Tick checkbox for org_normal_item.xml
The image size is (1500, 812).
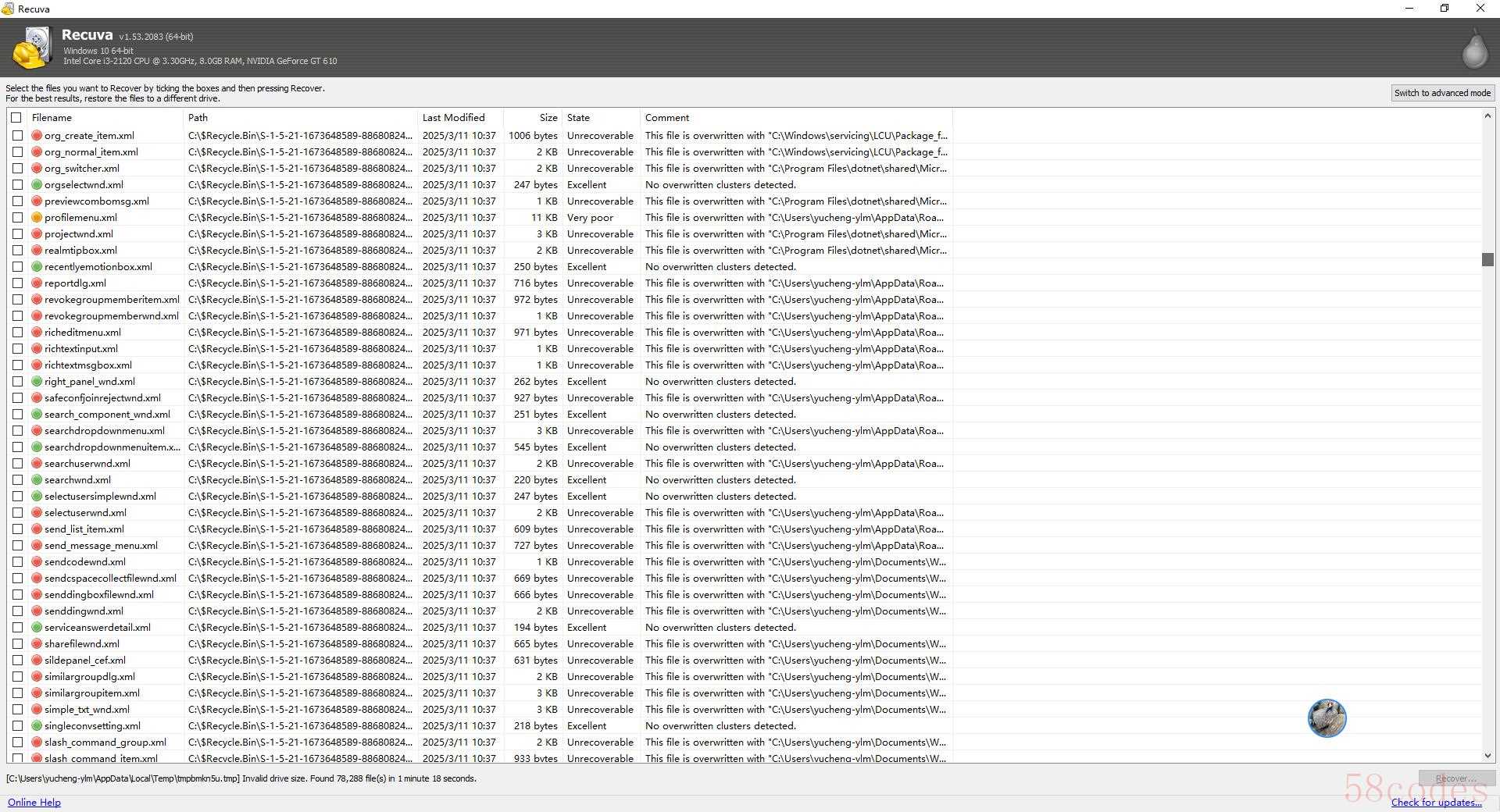pos(17,152)
